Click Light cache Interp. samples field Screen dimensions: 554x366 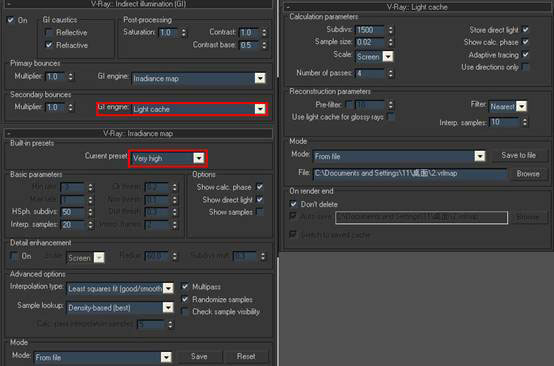[x=504, y=122]
